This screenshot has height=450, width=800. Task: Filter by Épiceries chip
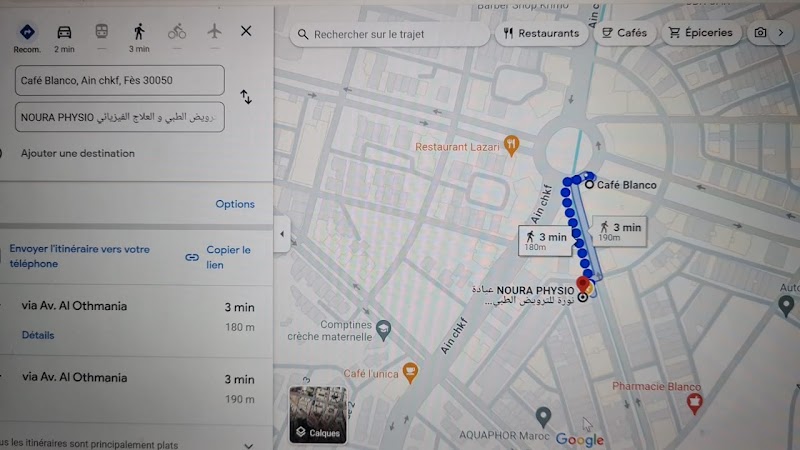[x=701, y=33]
